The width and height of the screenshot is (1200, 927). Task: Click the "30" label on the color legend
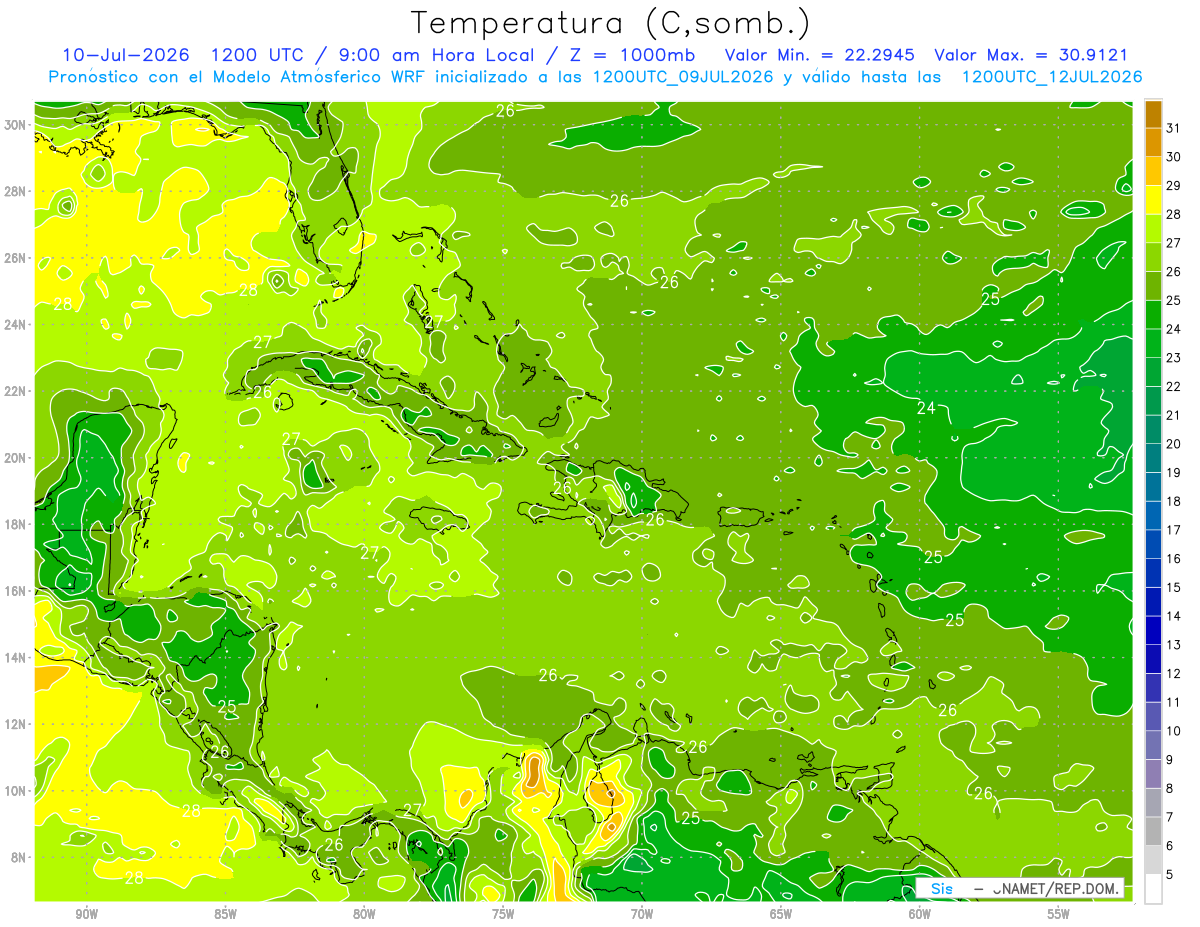(x=1174, y=157)
